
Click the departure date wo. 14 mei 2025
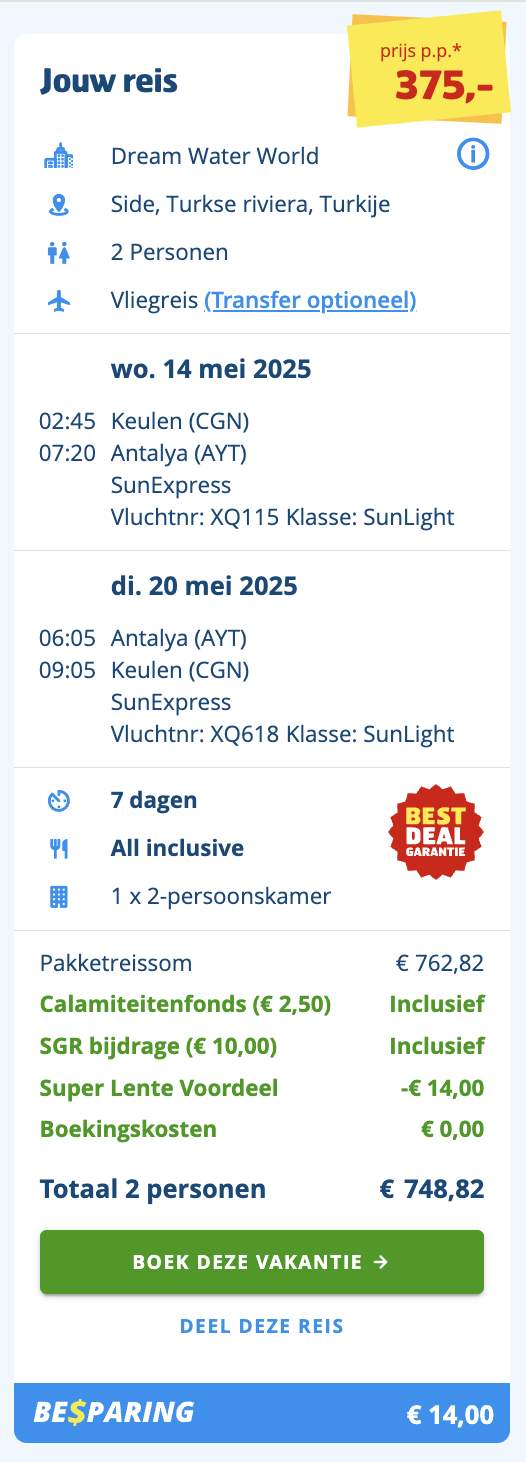(x=211, y=370)
